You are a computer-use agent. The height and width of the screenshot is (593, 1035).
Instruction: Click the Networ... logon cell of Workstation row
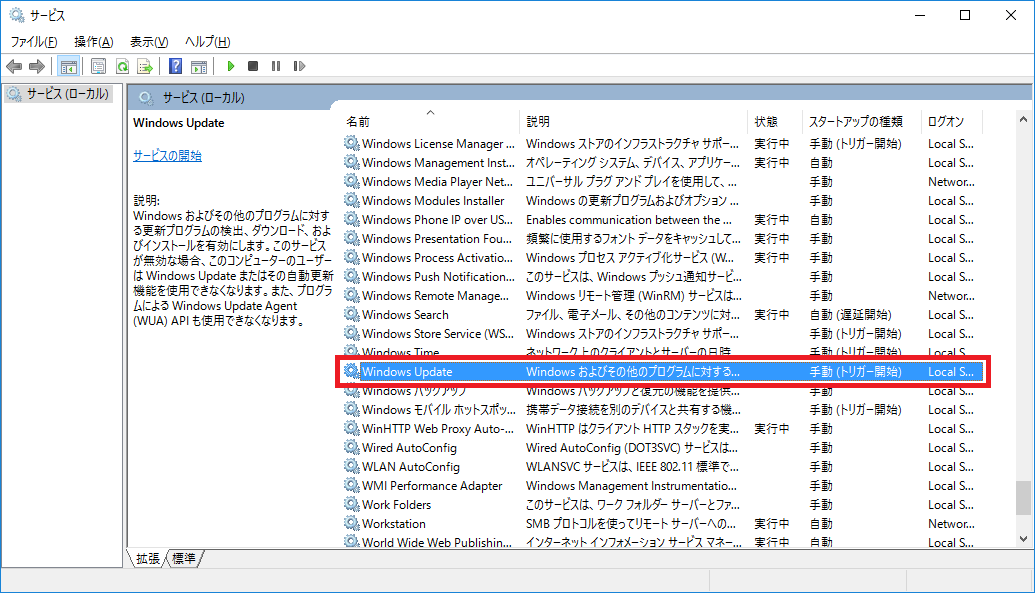(951, 524)
